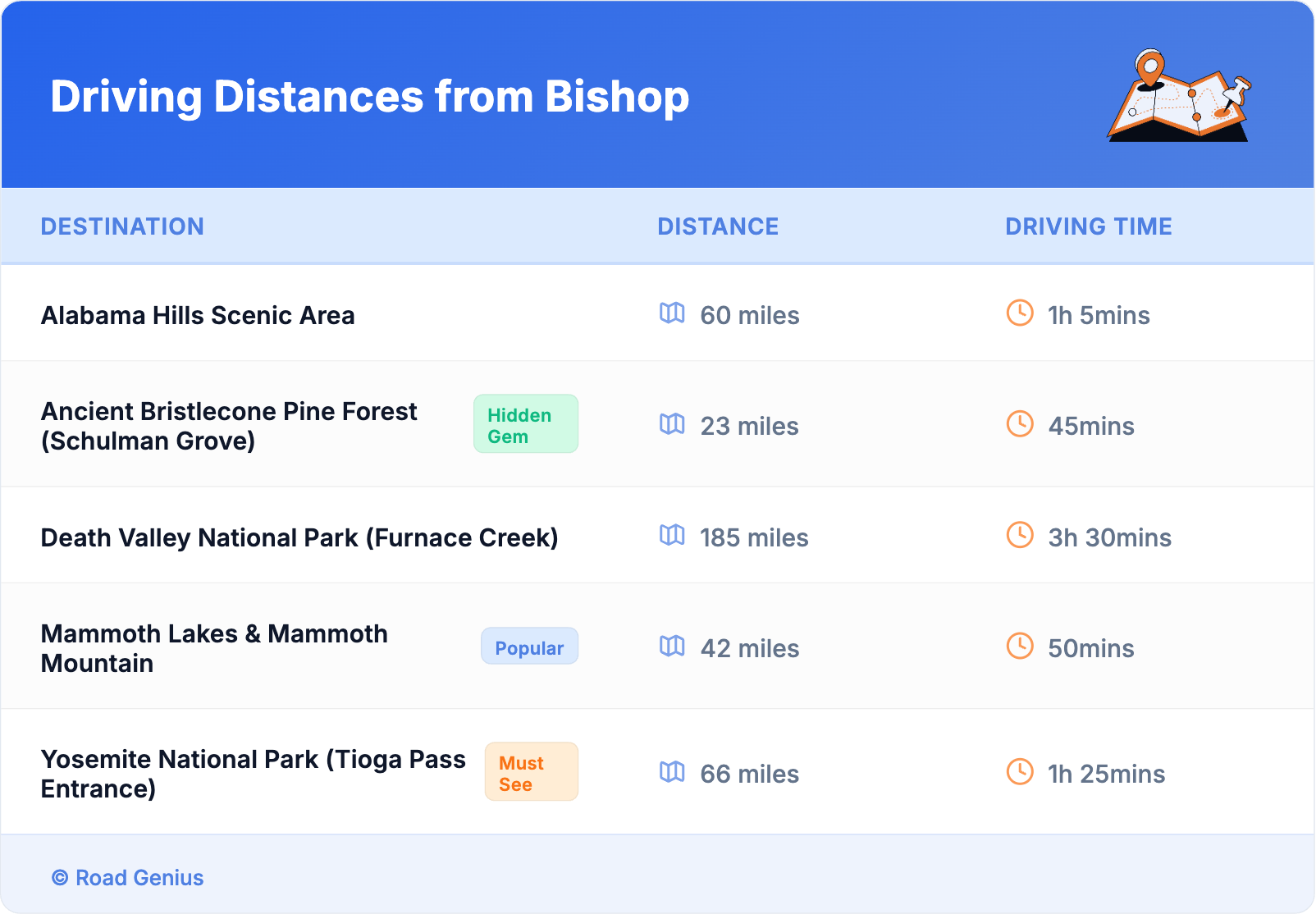Click the clock icon beside 1h 5mins
This screenshot has height=914, width=1316.
(x=1020, y=313)
